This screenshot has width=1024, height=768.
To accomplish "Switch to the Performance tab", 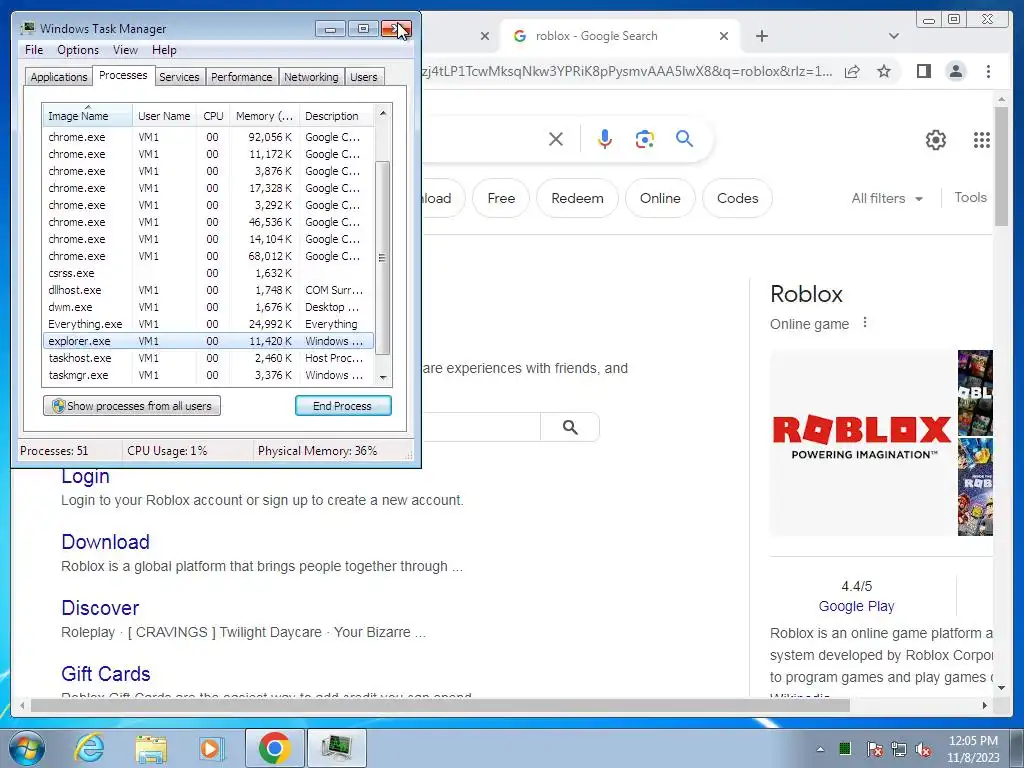I will click(242, 77).
